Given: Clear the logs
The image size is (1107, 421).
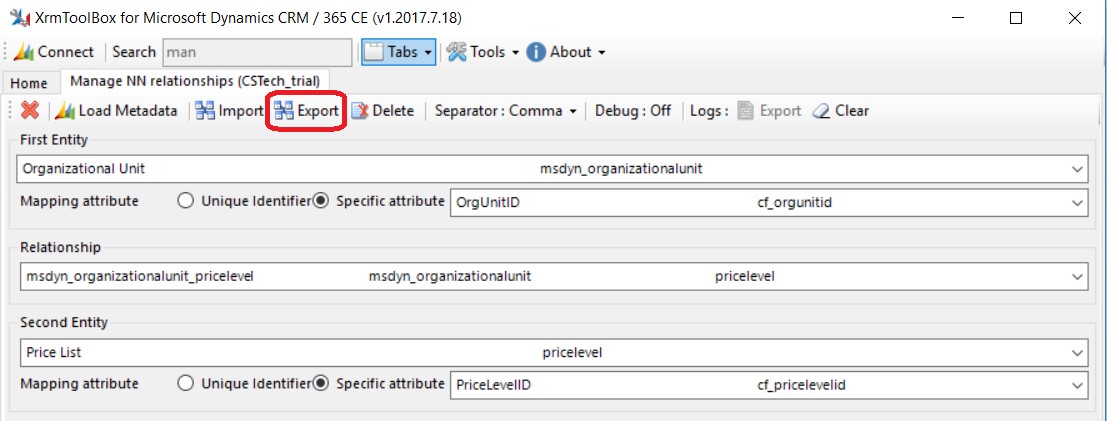Looking at the screenshot, I should 840,111.
